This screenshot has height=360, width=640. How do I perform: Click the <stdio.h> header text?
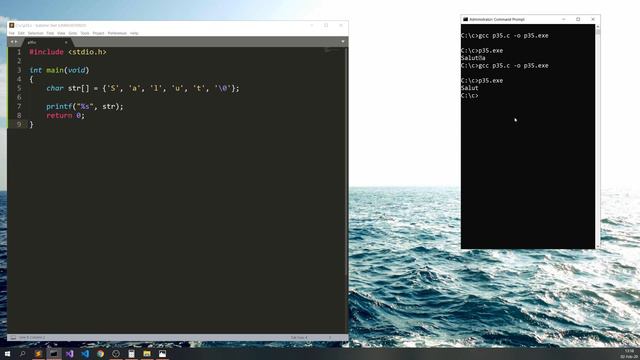pyautogui.click(x=87, y=52)
